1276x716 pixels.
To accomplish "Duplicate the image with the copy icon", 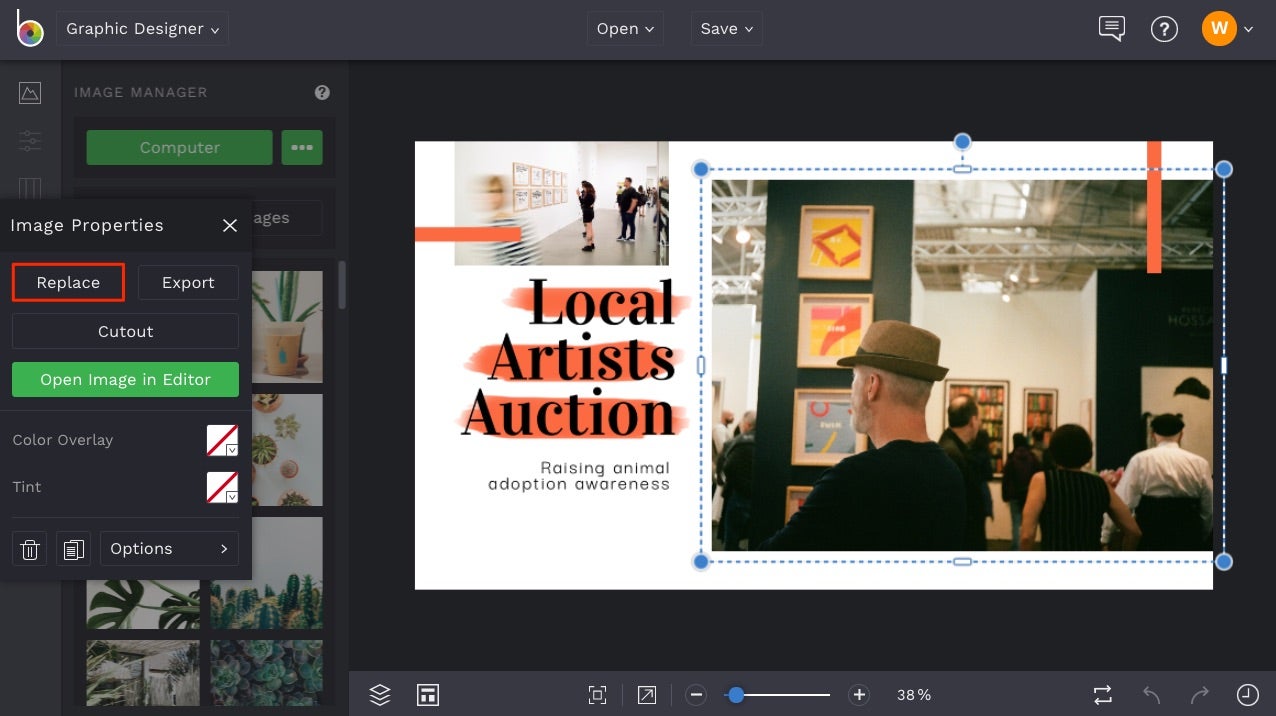I will [73, 548].
